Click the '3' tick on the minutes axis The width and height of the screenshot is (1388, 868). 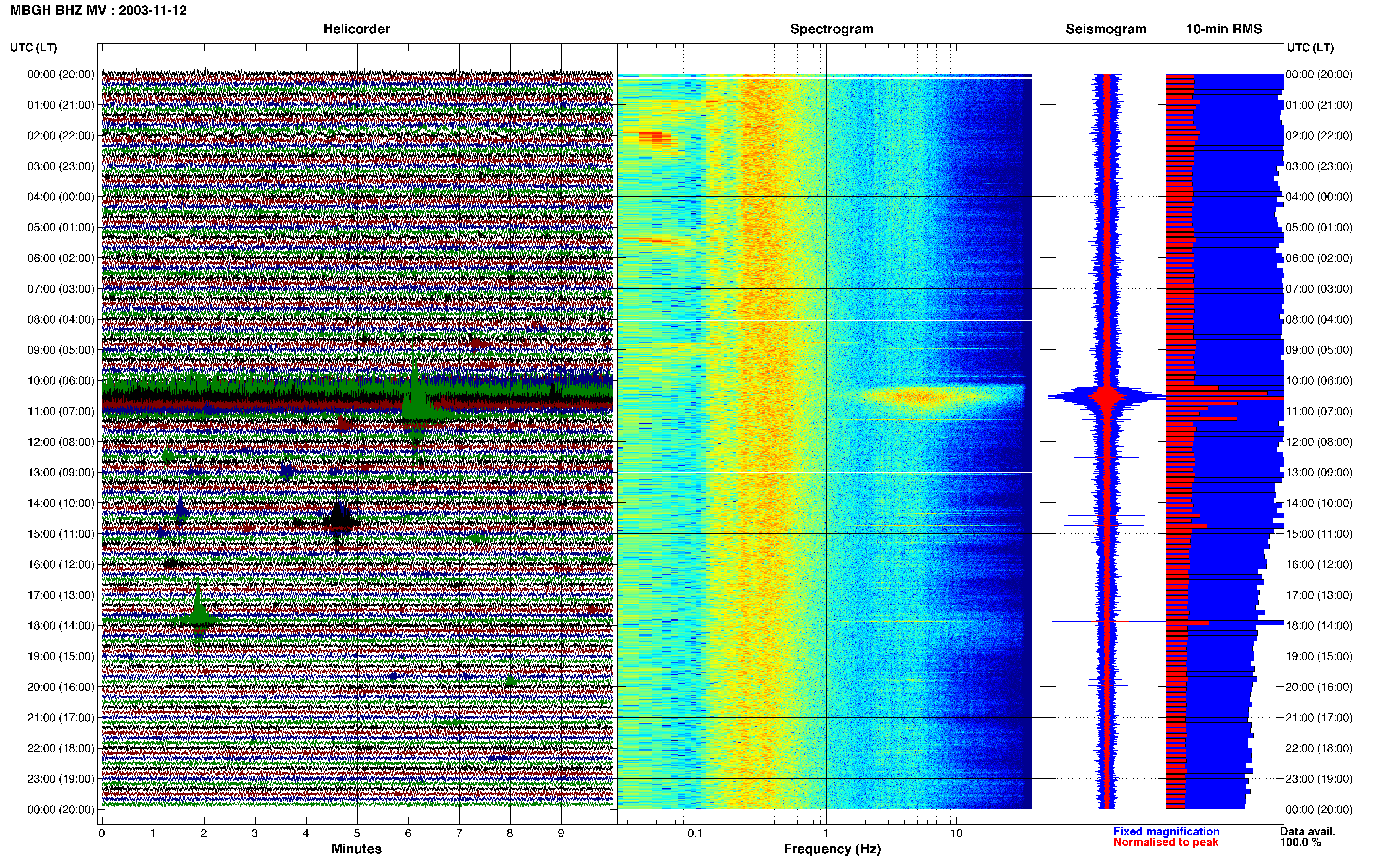[255, 833]
